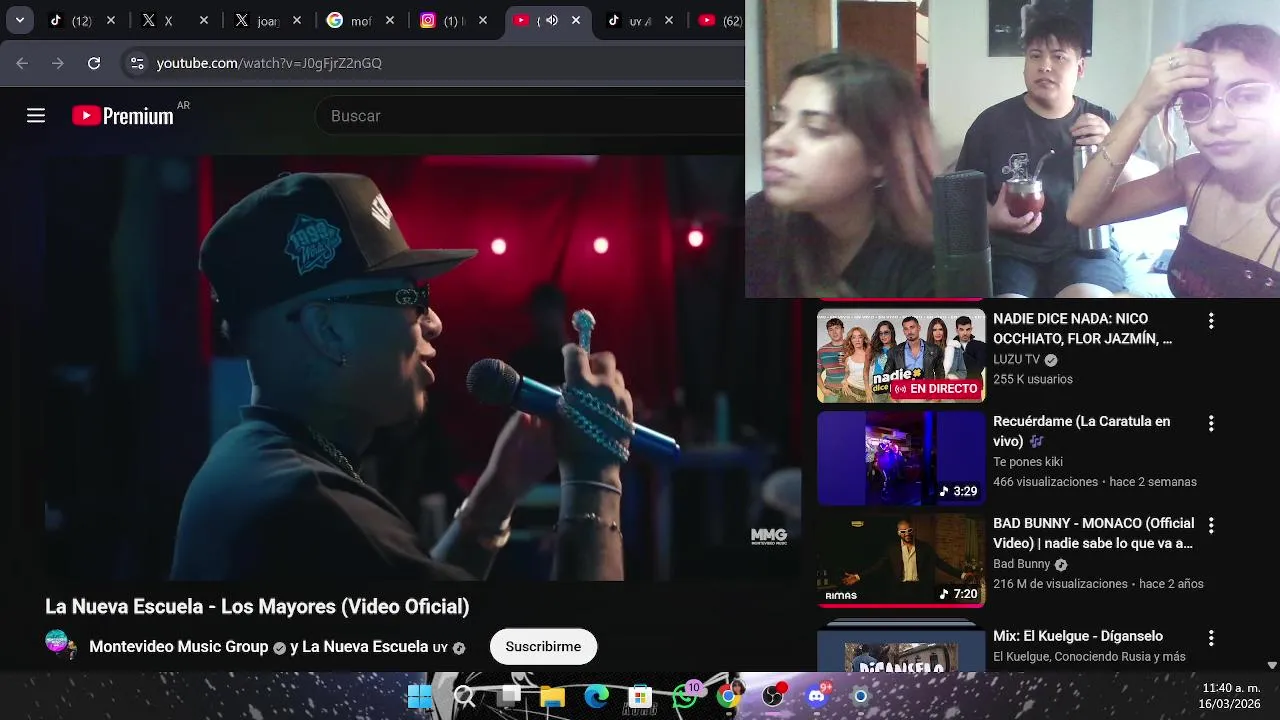Open Recuérdame (La Caratula en vivo) title
Screen dimensions: 1280x720
pos(1082,431)
